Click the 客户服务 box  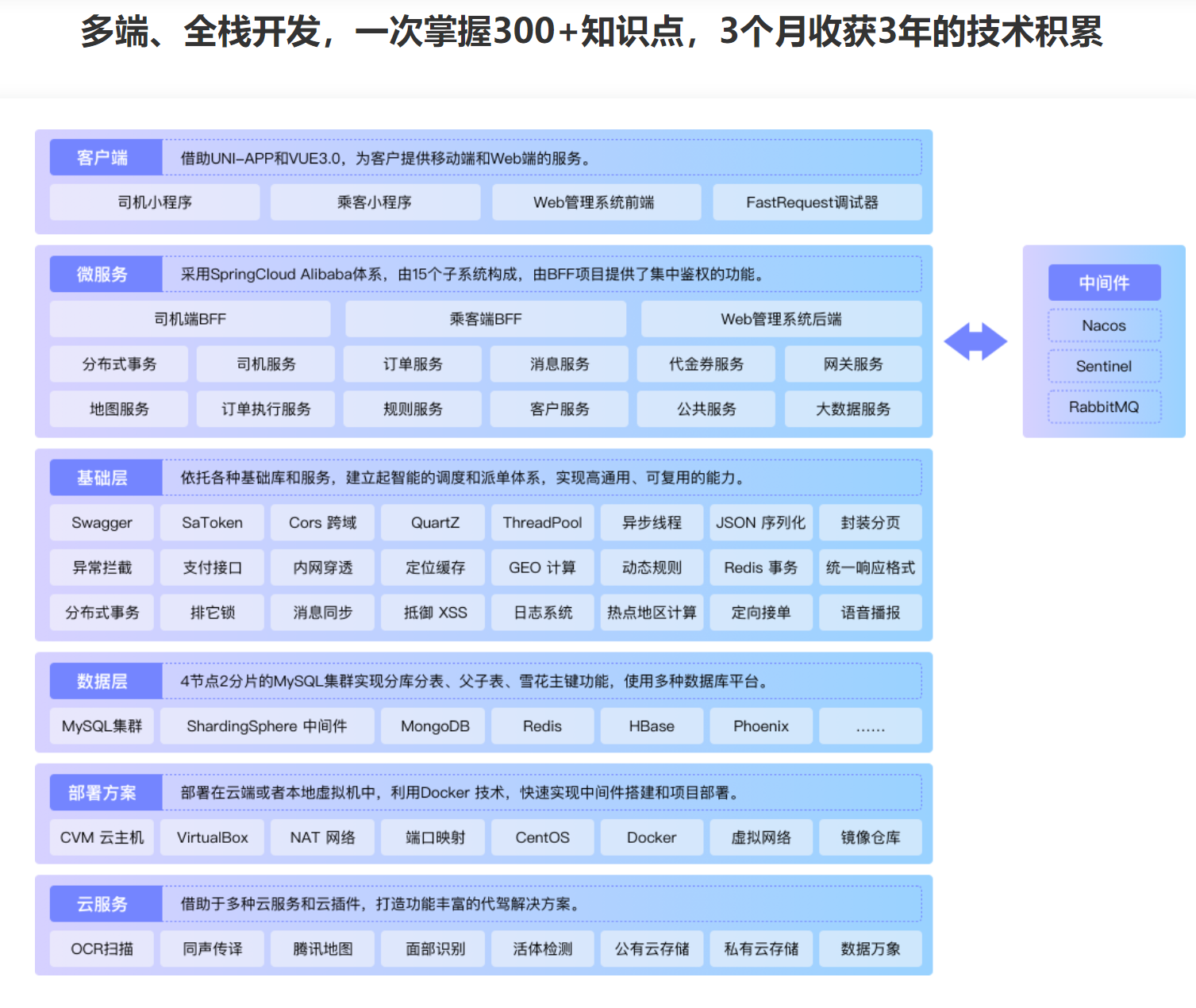(x=560, y=409)
